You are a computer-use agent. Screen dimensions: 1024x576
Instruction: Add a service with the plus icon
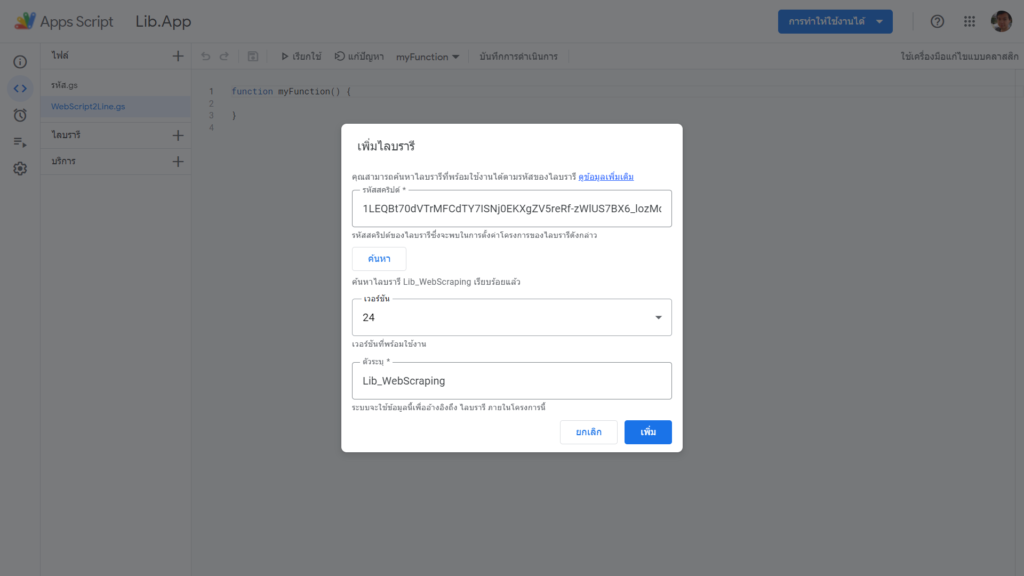(x=178, y=161)
